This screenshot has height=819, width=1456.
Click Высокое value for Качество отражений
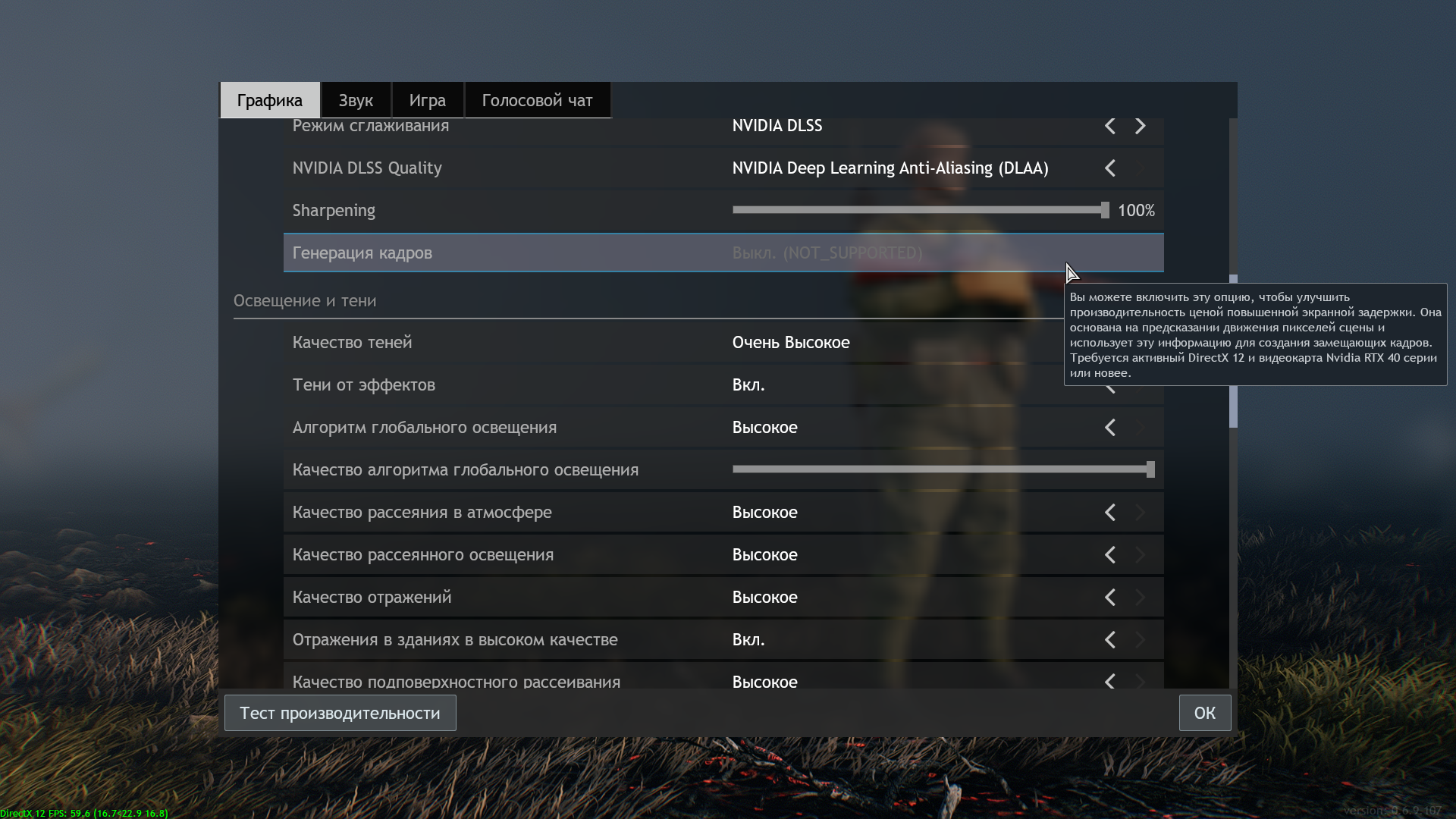pos(765,598)
